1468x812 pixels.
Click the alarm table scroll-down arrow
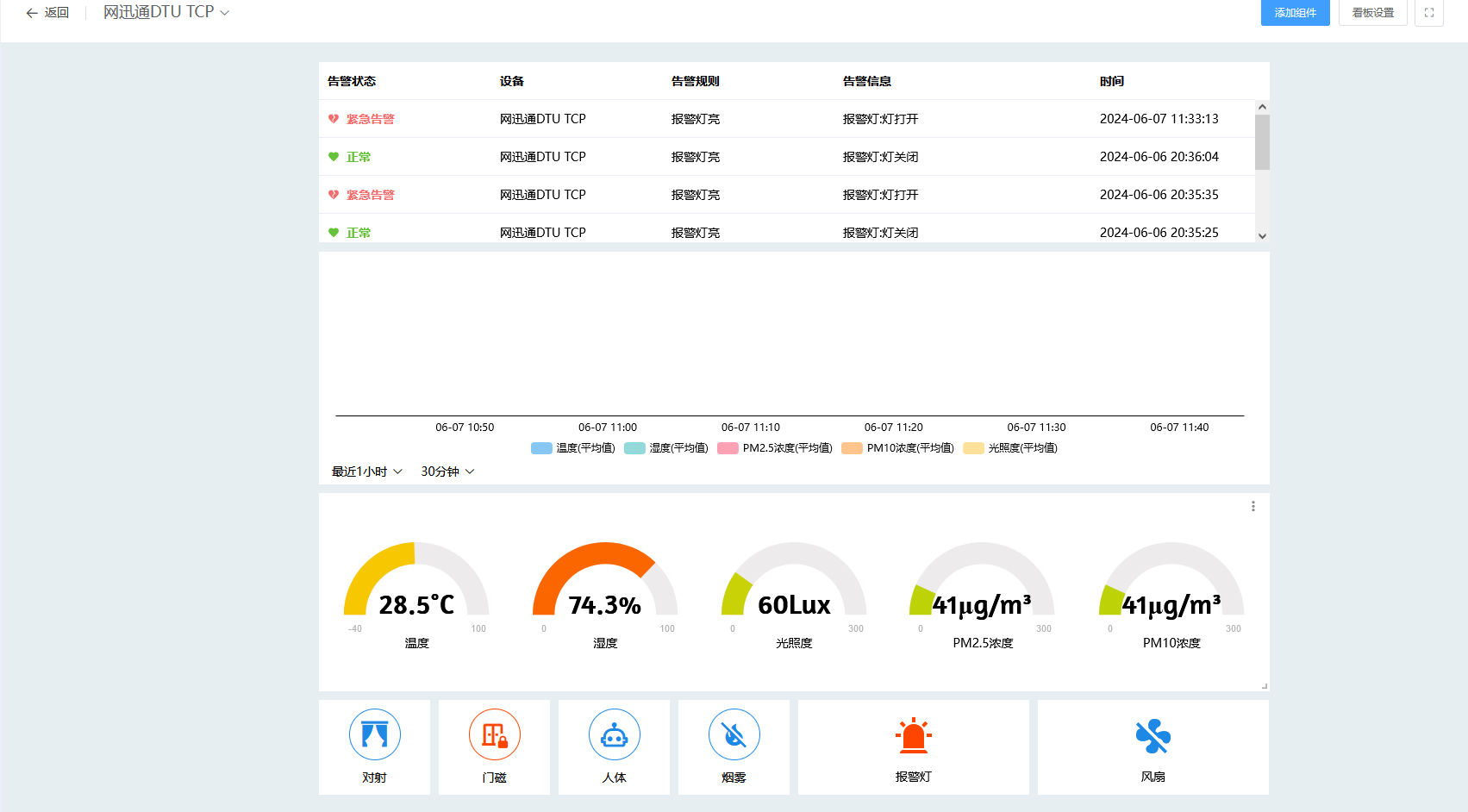(1262, 236)
